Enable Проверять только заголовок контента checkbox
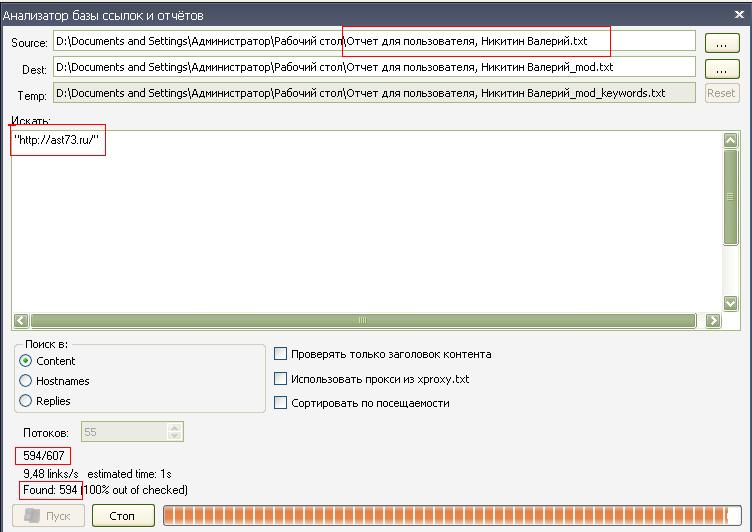752x532 pixels. point(280,354)
